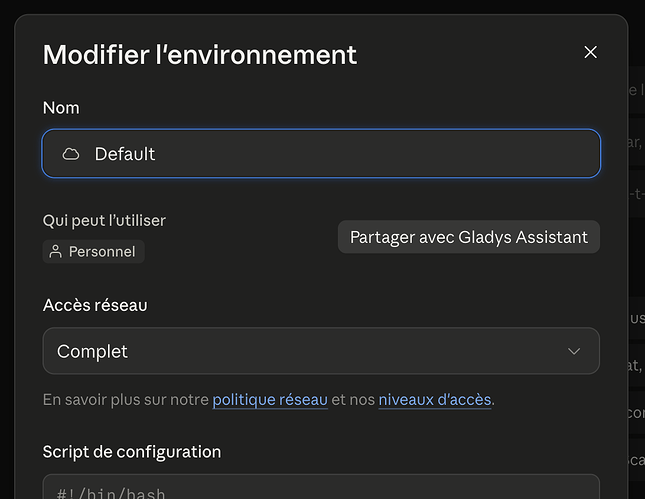The height and width of the screenshot is (499, 645).
Task: Open the Accès réseau dropdown showing Complet
Action: click(321, 351)
